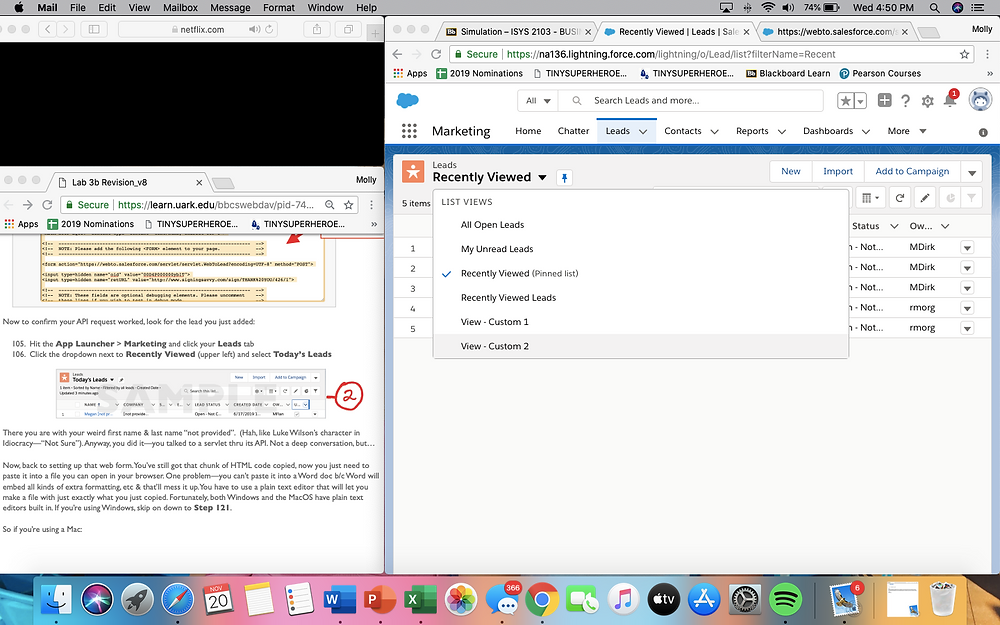Viewport: 1000px width, 625px height.
Task: Switch to the webto.salesforce.com Chrome tab
Action: 835,31
